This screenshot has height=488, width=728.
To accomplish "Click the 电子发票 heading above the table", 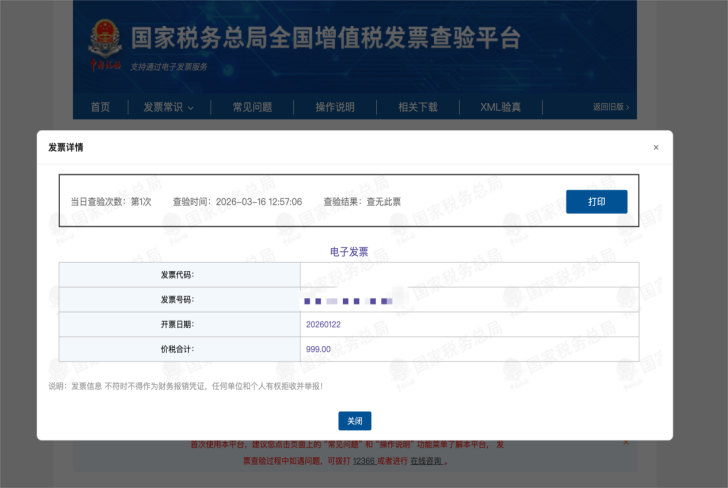I will tap(349, 252).
